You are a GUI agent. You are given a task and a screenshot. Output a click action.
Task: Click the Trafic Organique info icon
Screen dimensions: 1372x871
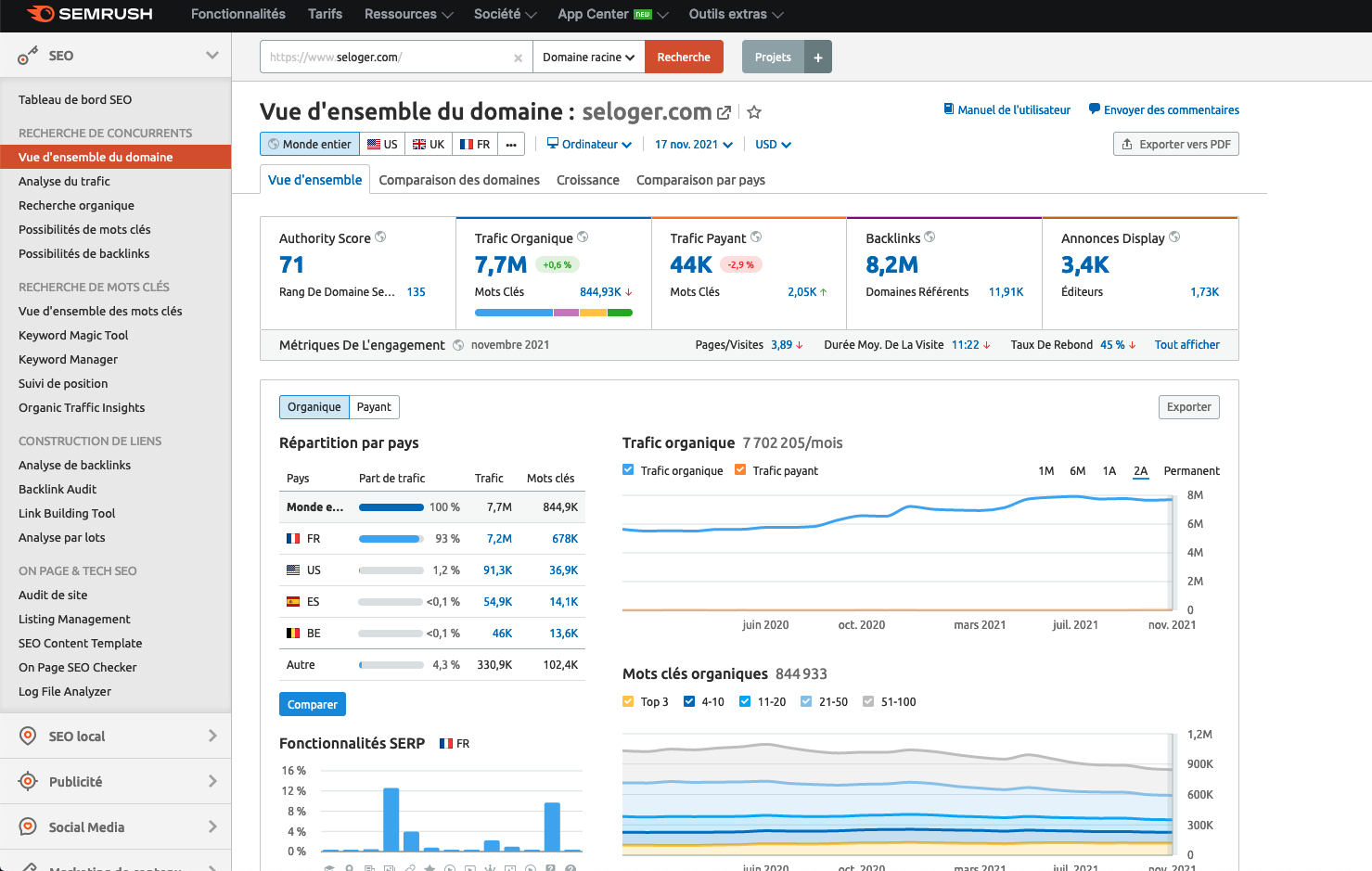[x=583, y=237]
